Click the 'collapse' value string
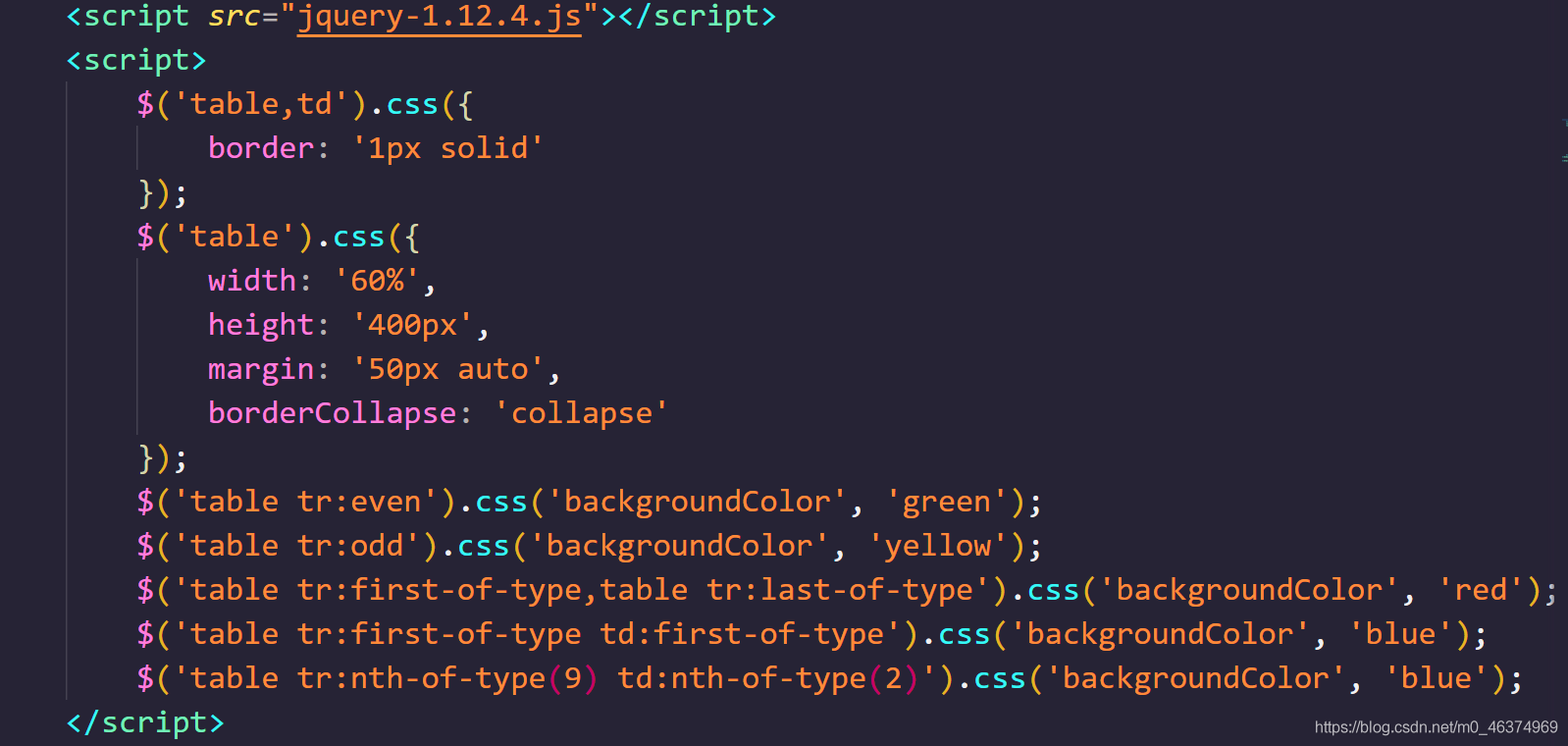 pyautogui.click(x=582, y=413)
